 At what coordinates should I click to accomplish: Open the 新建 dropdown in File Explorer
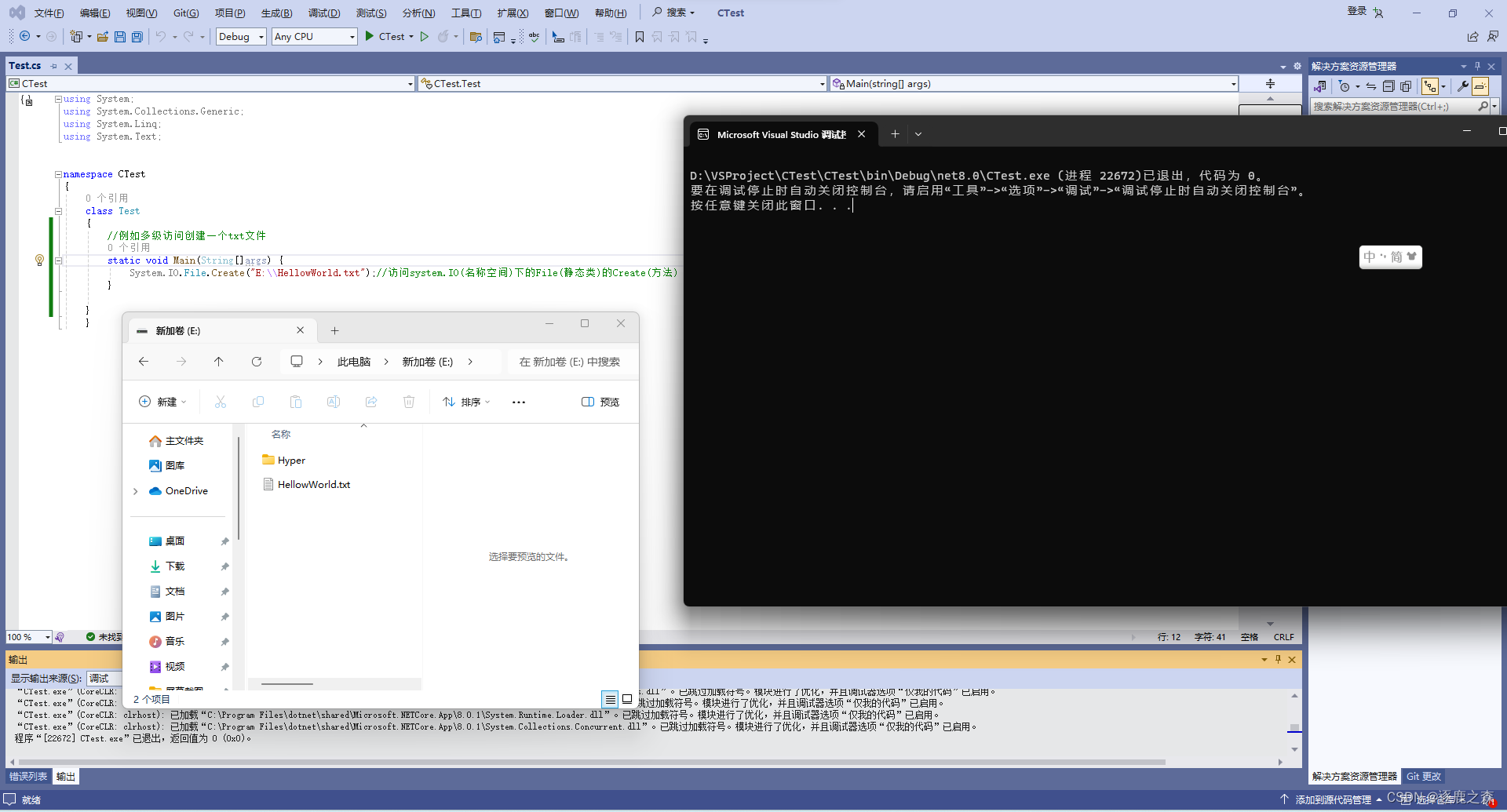(162, 402)
